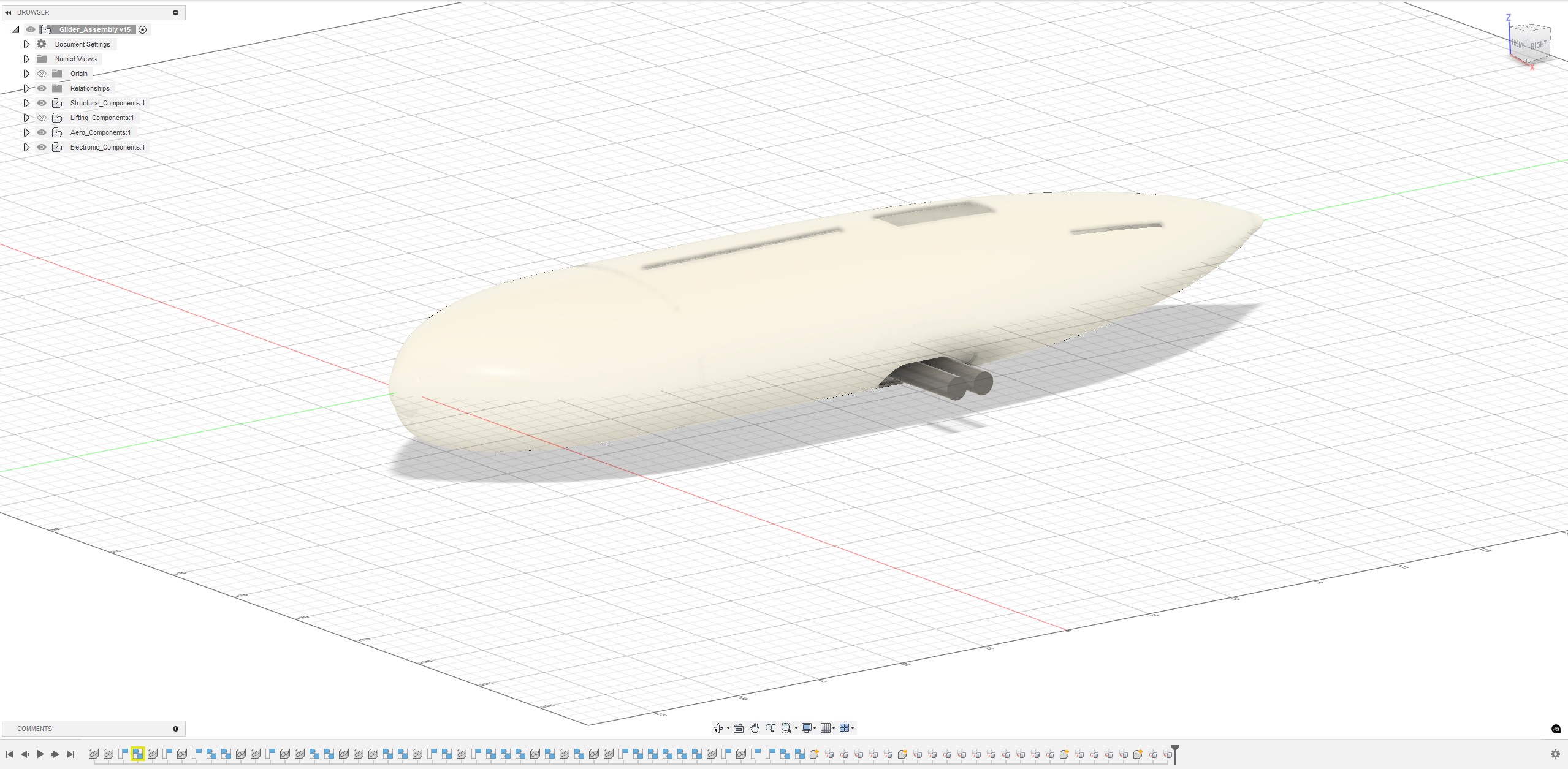This screenshot has width=1568, height=769.
Task: Select the Zoom plus/minus tool
Action: (x=771, y=728)
